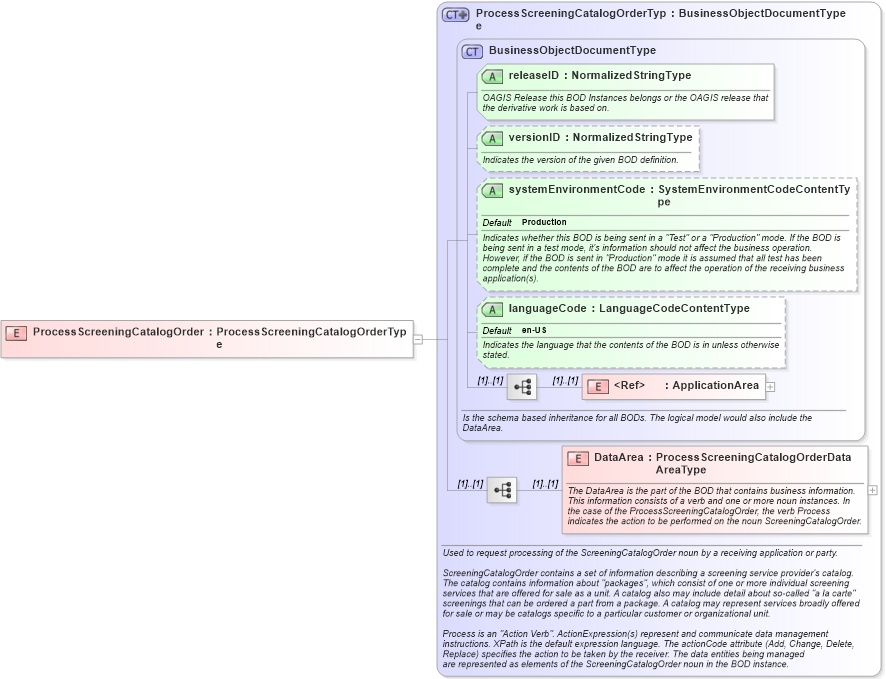The height and width of the screenshot is (679, 886).
Task: Click the sequence compositor icon before ApplicationArea
Action: (x=521, y=386)
